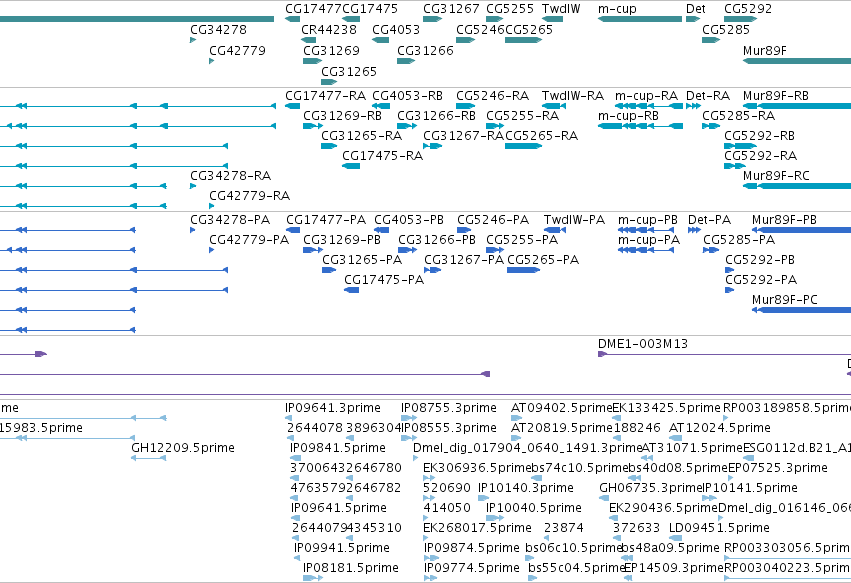Click the CG17477-RA transcript label
The height and width of the screenshot is (583, 851).
click(x=325, y=96)
